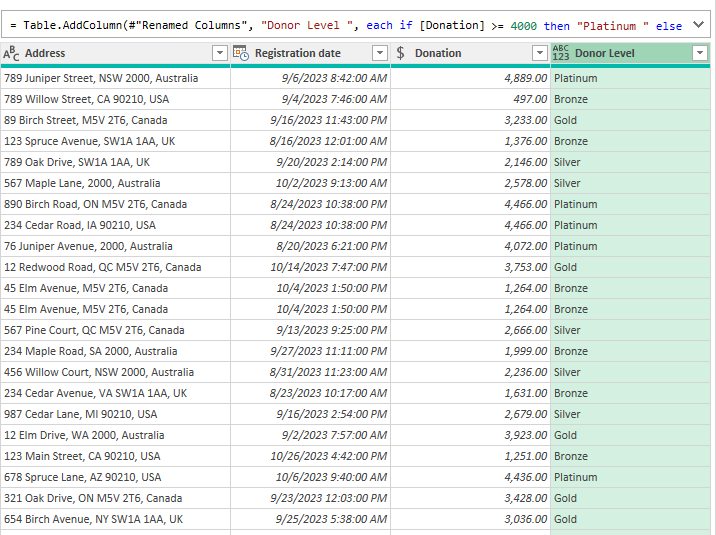This screenshot has height=535, width=716.
Task: Select Silver cell in 2,146.00 row
Action: point(631,162)
